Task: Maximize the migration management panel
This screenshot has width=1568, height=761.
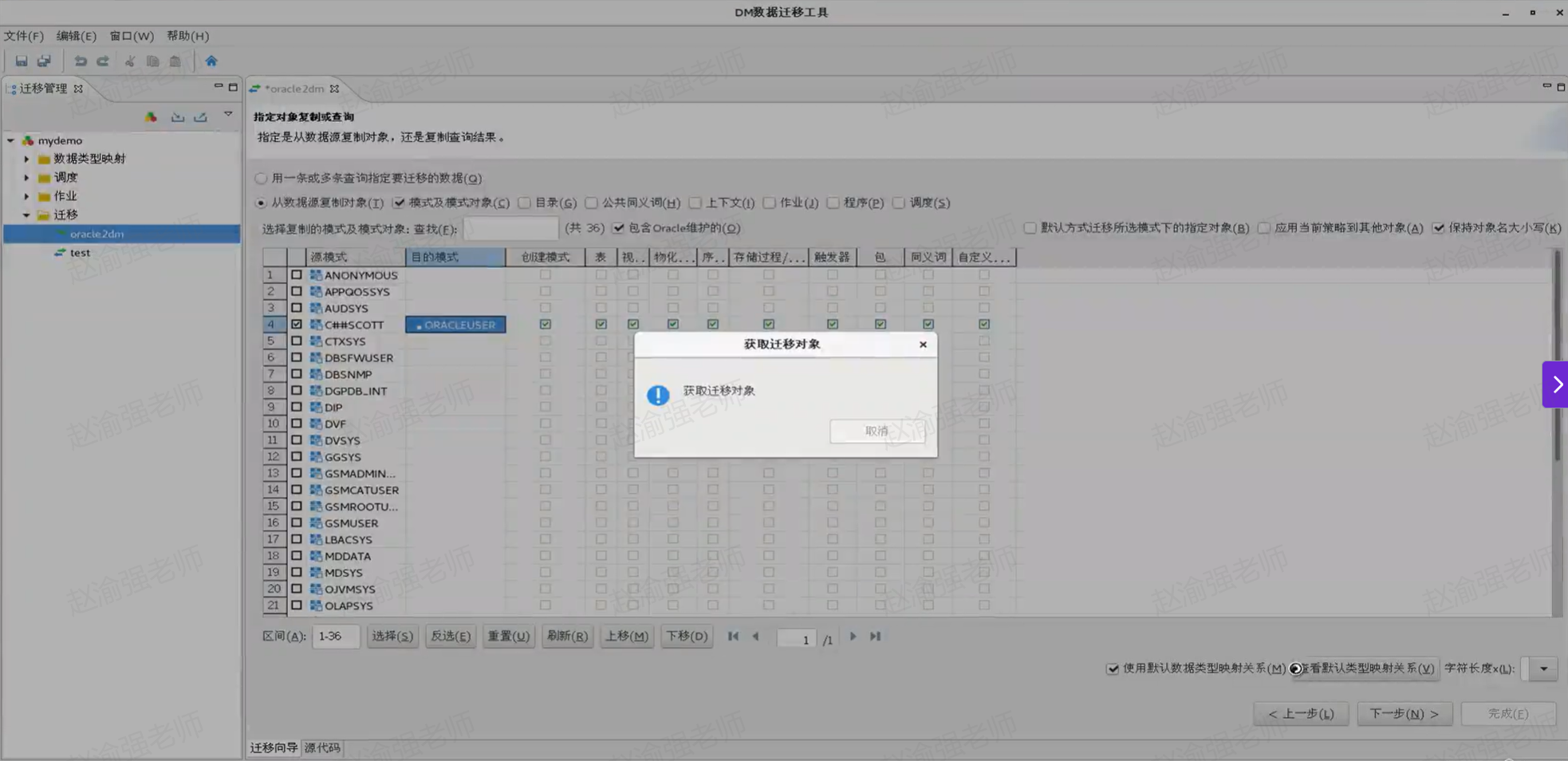Action: pos(233,87)
